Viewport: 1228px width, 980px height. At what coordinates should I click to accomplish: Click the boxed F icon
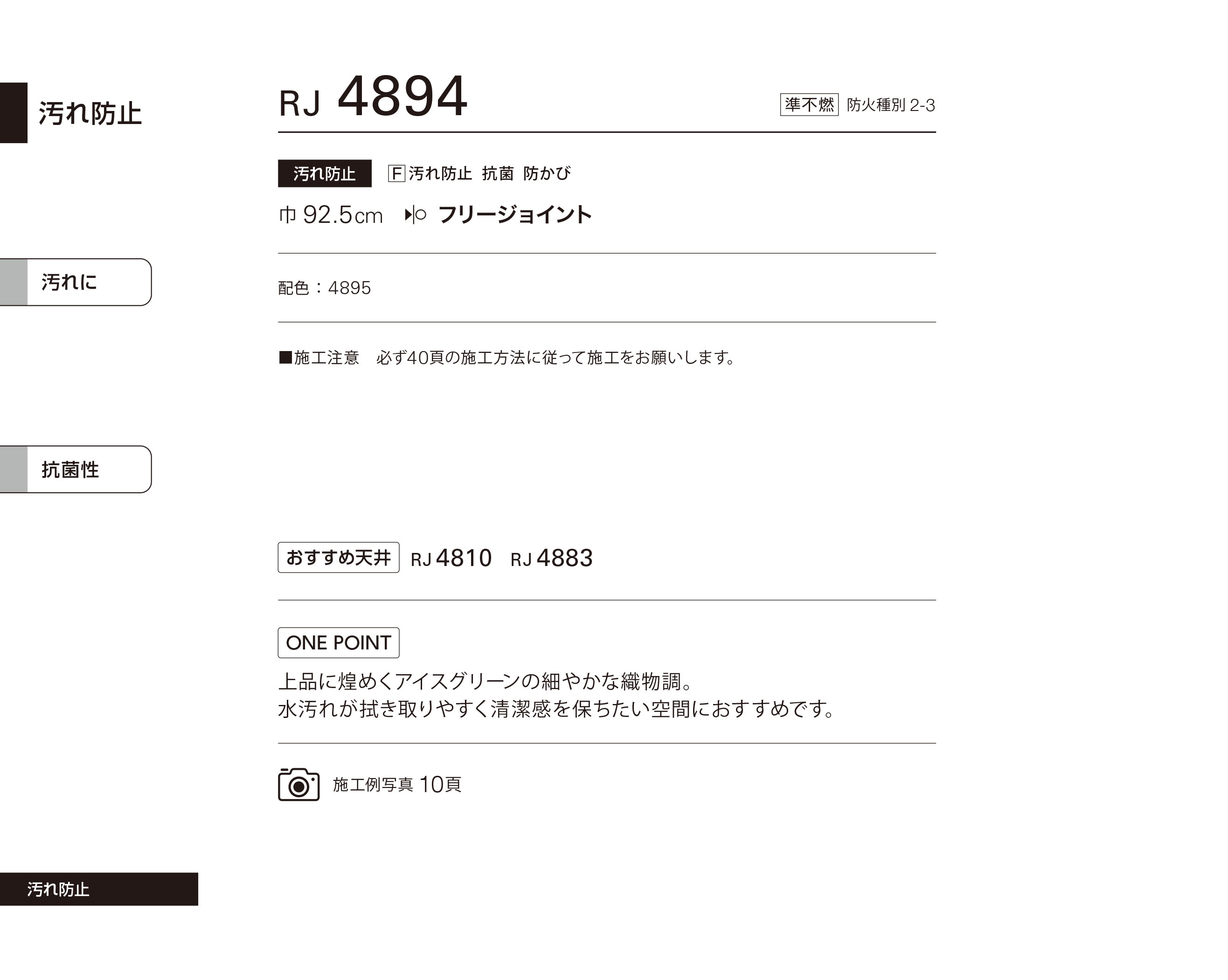pos(396,173)
